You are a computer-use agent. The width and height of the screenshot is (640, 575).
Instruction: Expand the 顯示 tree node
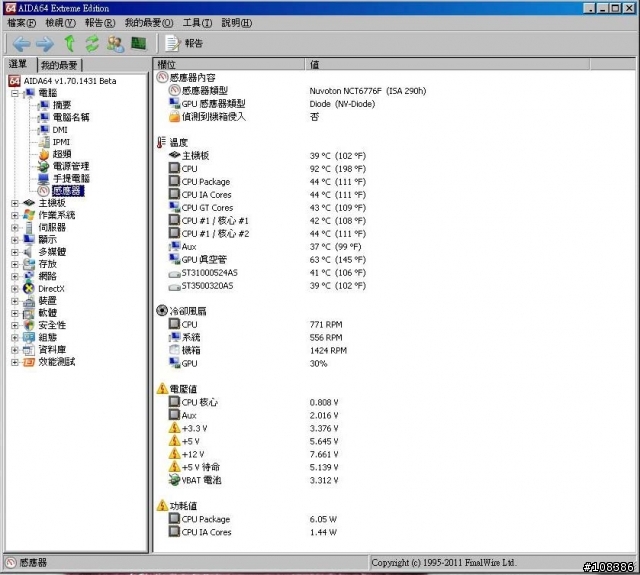(15, 240)
